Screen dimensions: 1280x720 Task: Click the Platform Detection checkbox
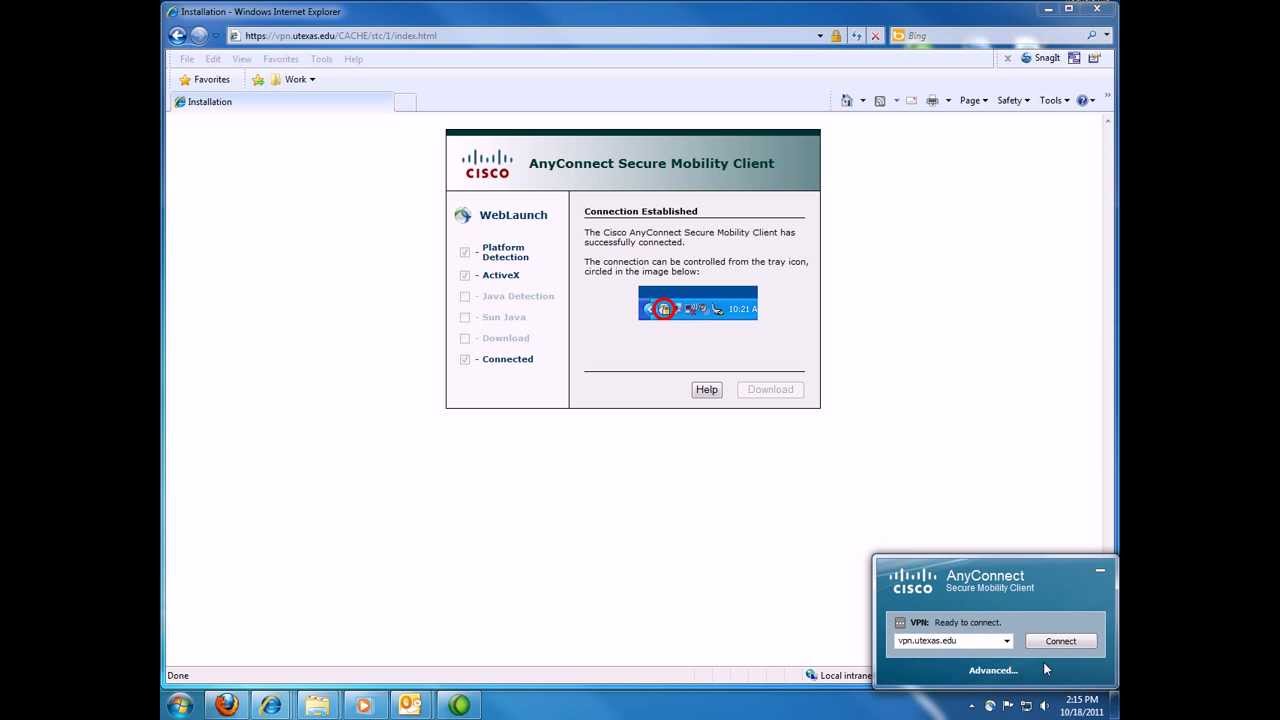[465, 252]
